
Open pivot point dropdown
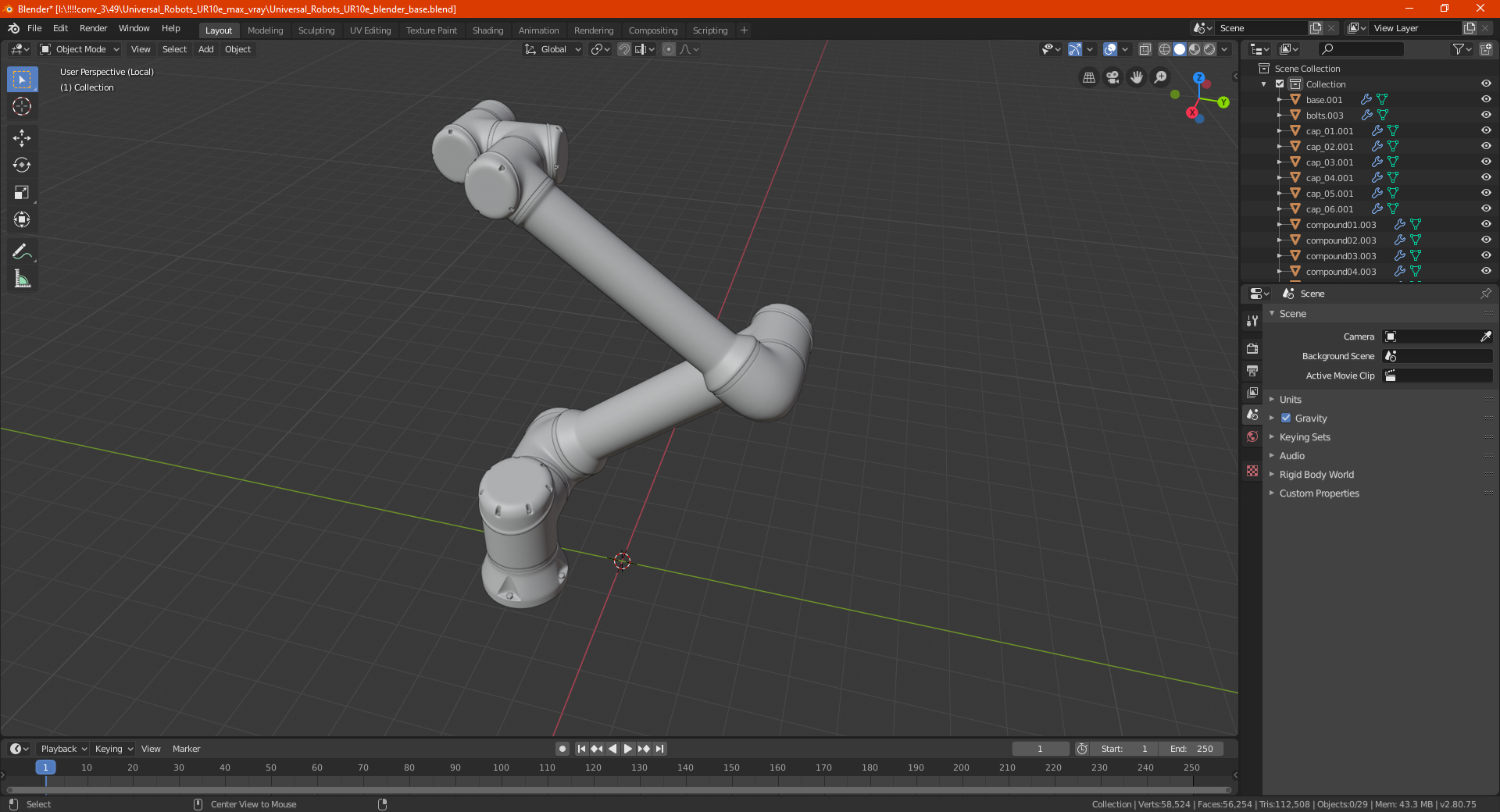pos(600,49)
